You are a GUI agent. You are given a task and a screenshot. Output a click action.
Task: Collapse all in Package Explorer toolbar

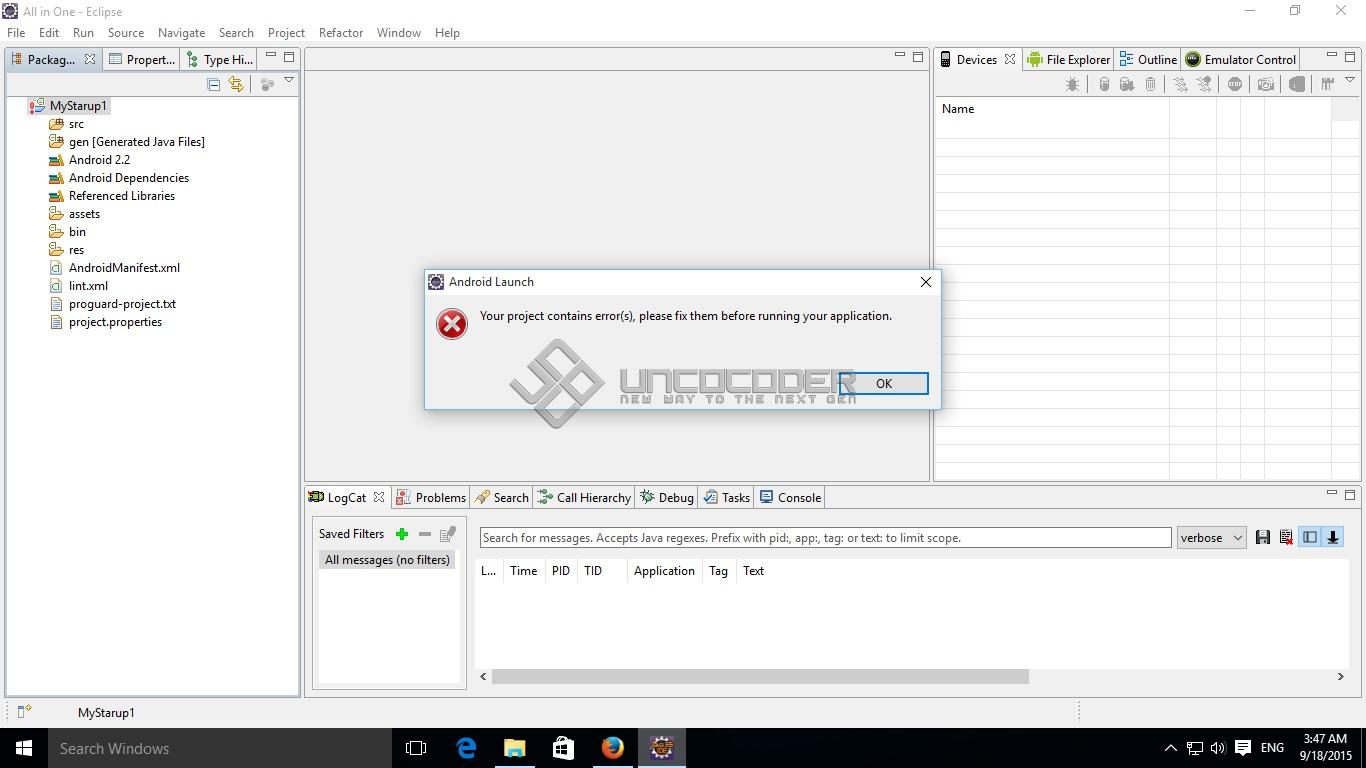coord(213,85)
